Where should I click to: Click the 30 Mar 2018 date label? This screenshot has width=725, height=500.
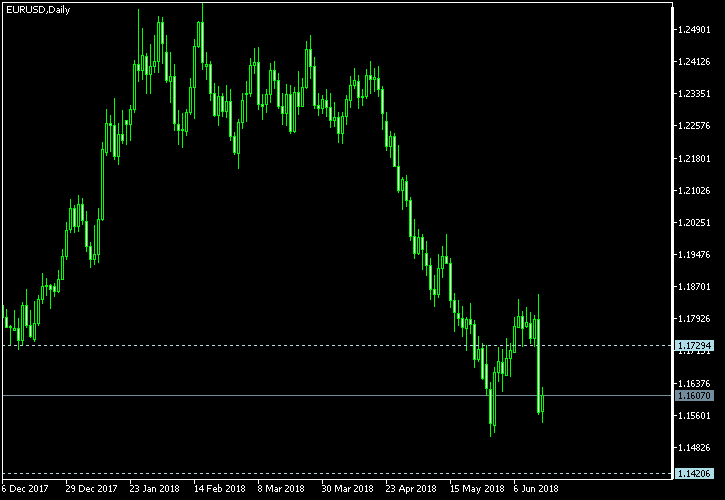click(x=347, y=489)
